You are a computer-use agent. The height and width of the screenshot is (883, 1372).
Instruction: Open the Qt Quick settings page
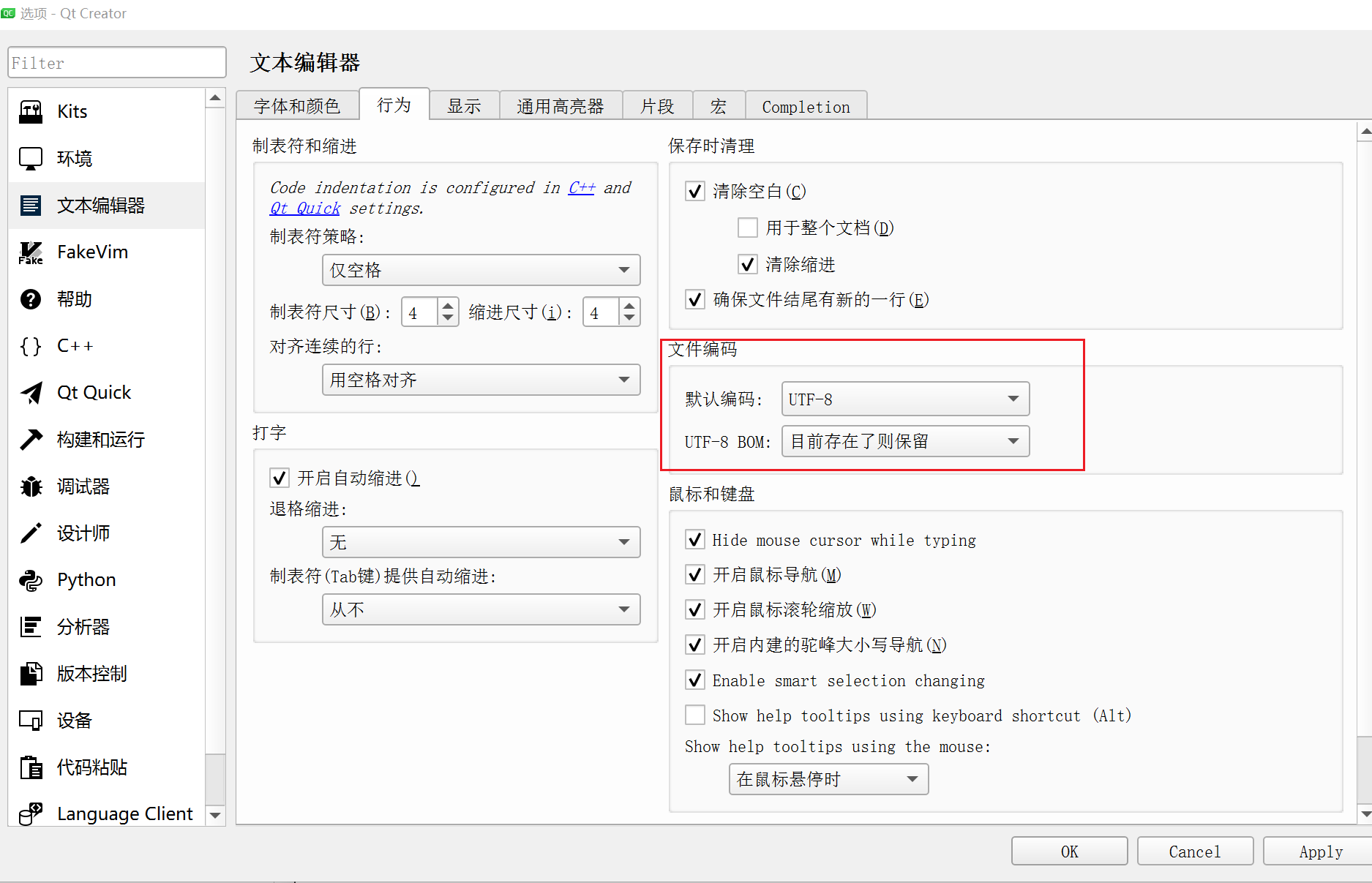point(94,392)
